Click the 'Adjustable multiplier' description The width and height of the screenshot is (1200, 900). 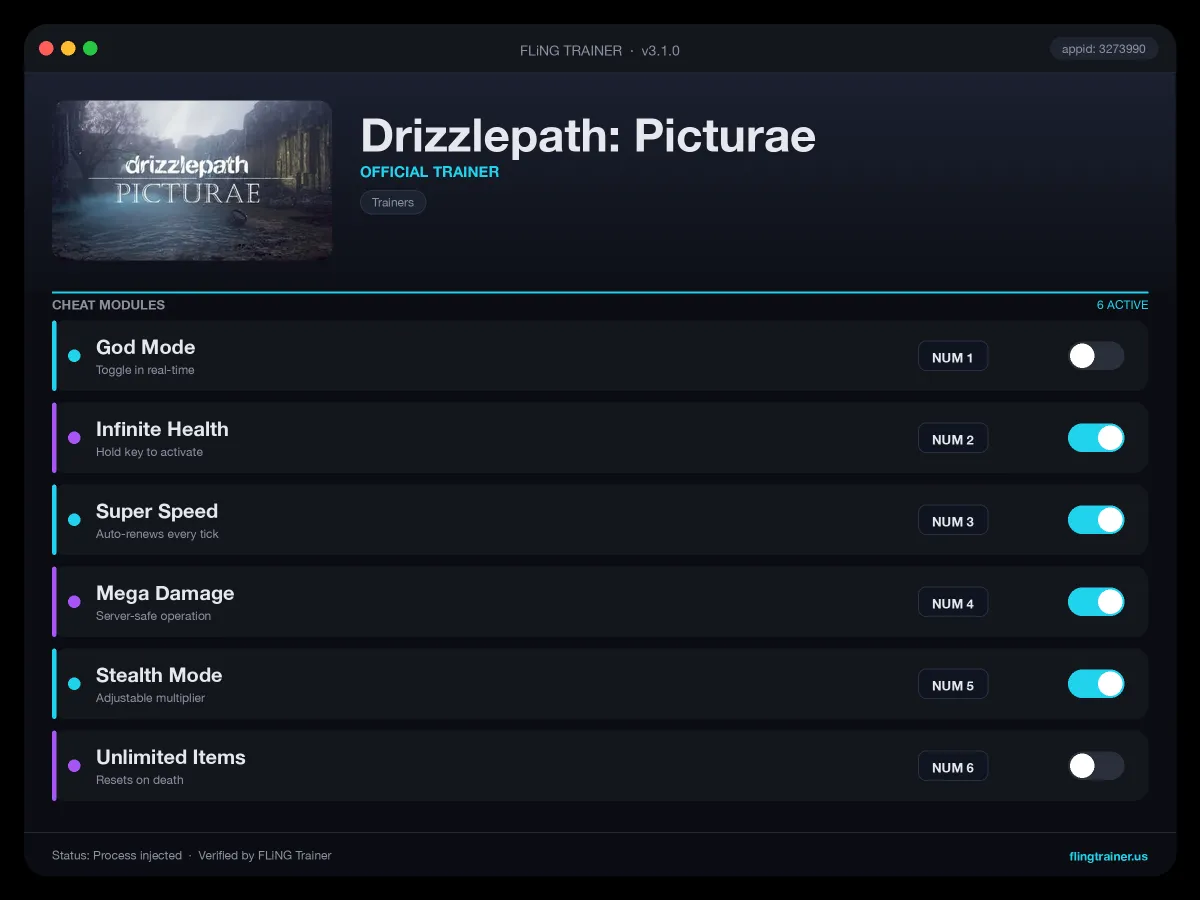pos(150,698)
